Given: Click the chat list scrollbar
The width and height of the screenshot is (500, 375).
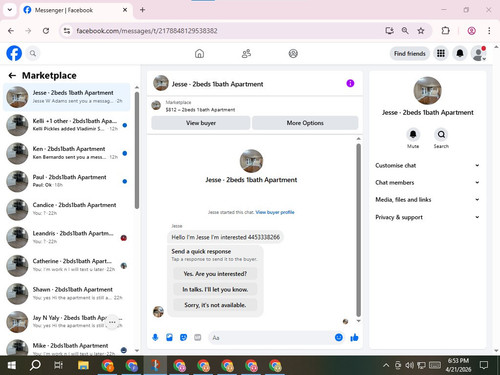Looking at the screenshot, I should pyautogui.click(x=137, y=150).
